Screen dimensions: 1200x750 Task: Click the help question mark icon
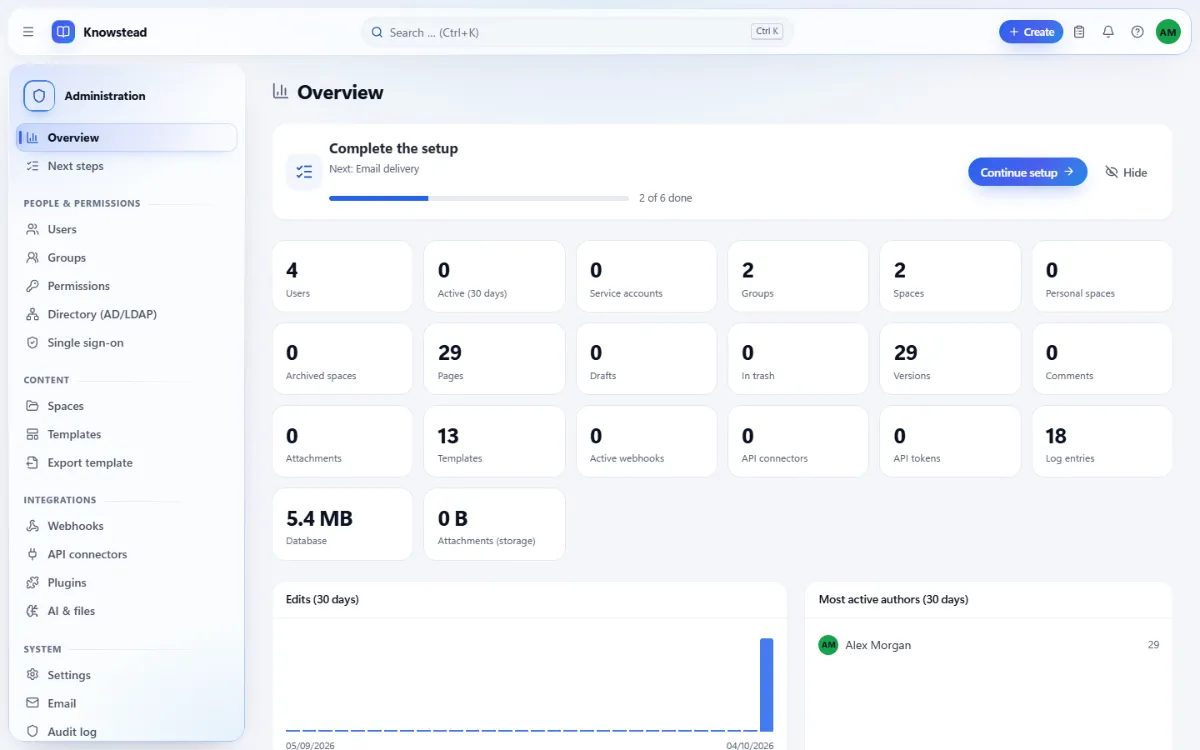pos(1137,32)
